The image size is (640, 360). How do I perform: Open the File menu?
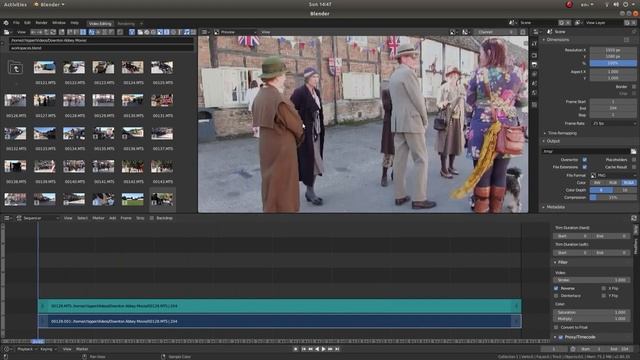point(16,23)
